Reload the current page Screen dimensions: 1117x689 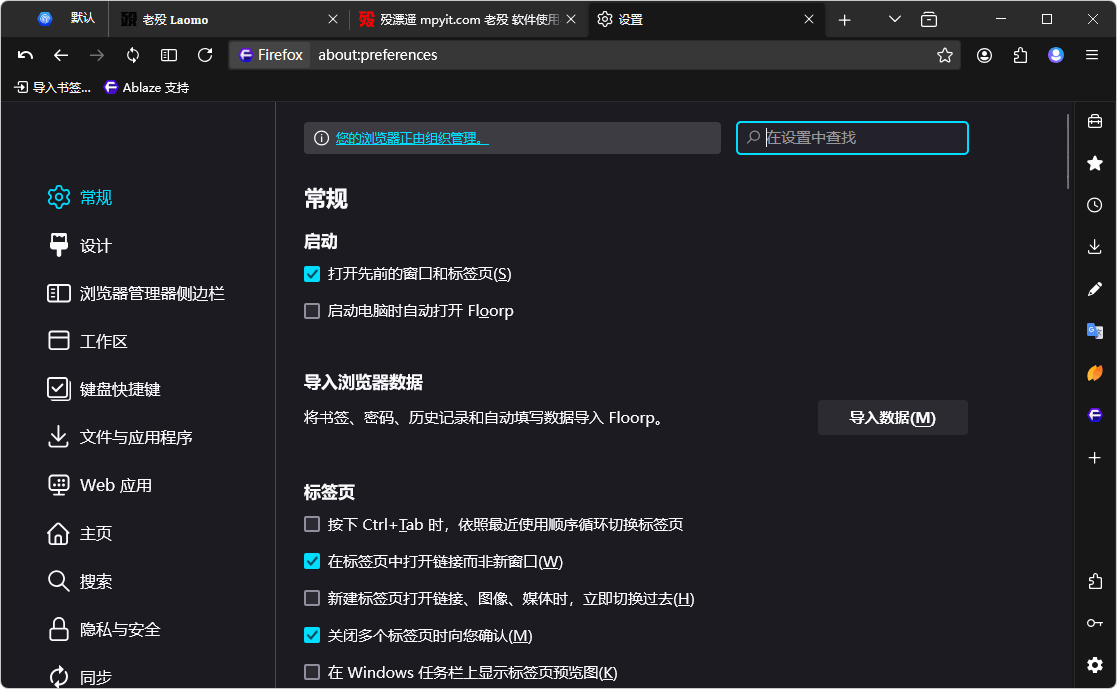205,55
